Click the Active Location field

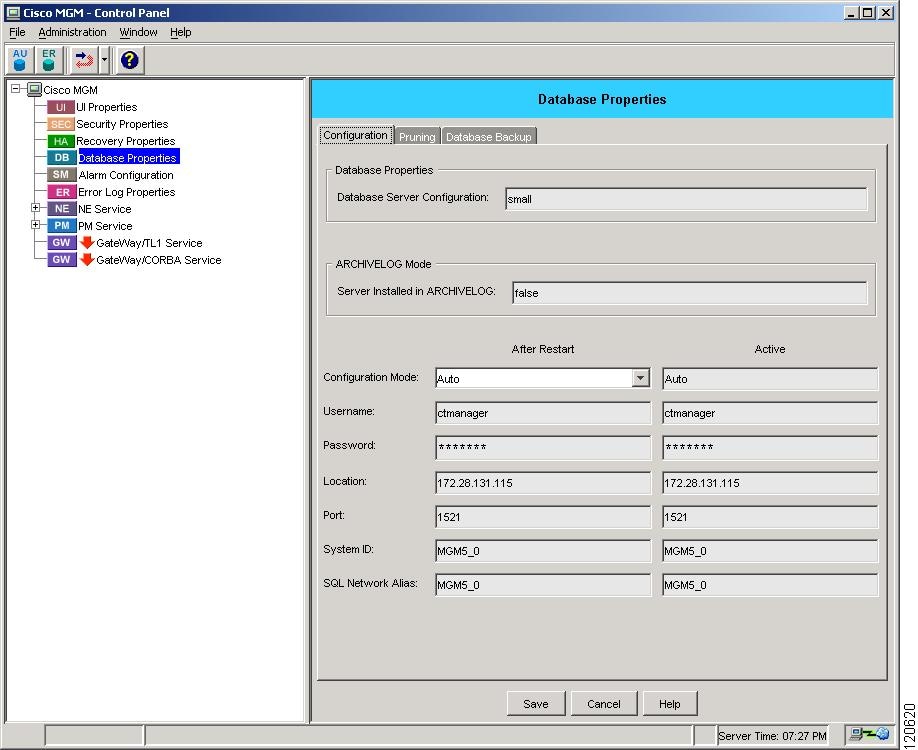pyautogui.click(x=770, y=483)
